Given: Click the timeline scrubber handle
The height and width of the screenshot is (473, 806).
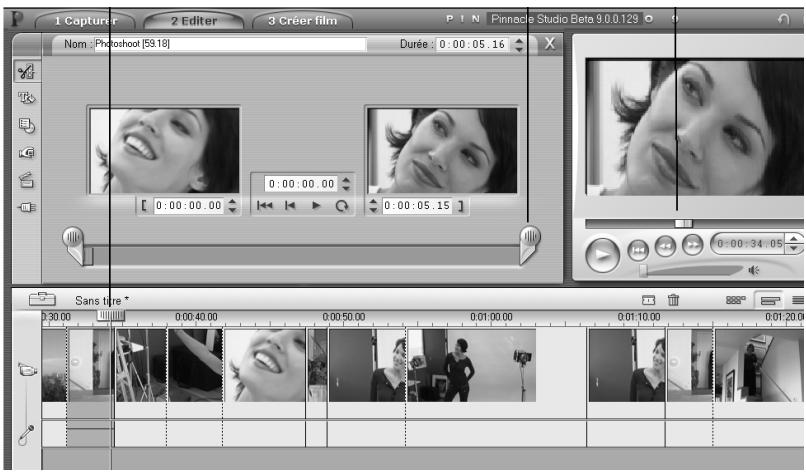Looking at the screenshot, I should [111, 315].
